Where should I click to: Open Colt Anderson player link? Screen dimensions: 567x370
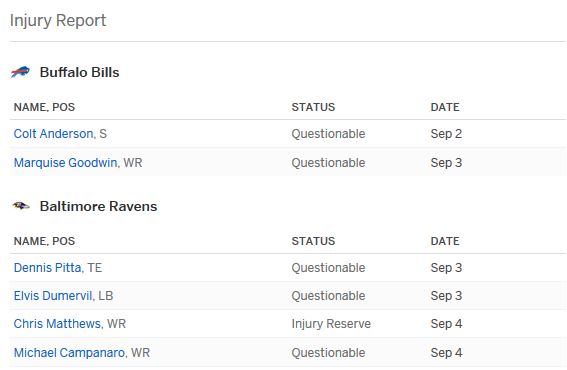pos(54,134)
